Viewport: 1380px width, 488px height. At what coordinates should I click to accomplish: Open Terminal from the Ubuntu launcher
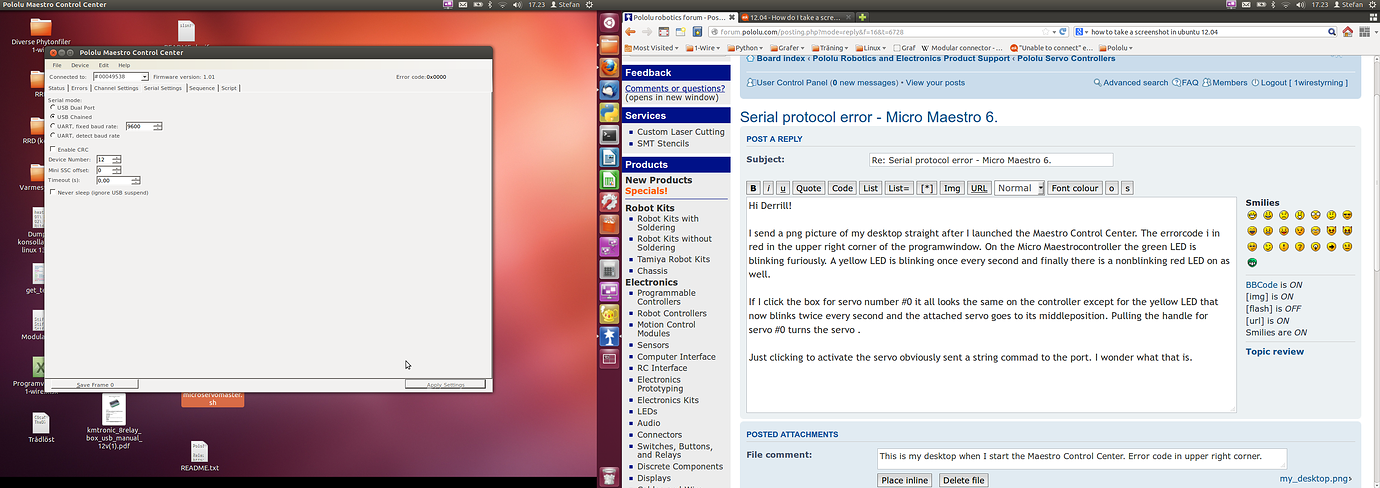(x=608, y=134)
